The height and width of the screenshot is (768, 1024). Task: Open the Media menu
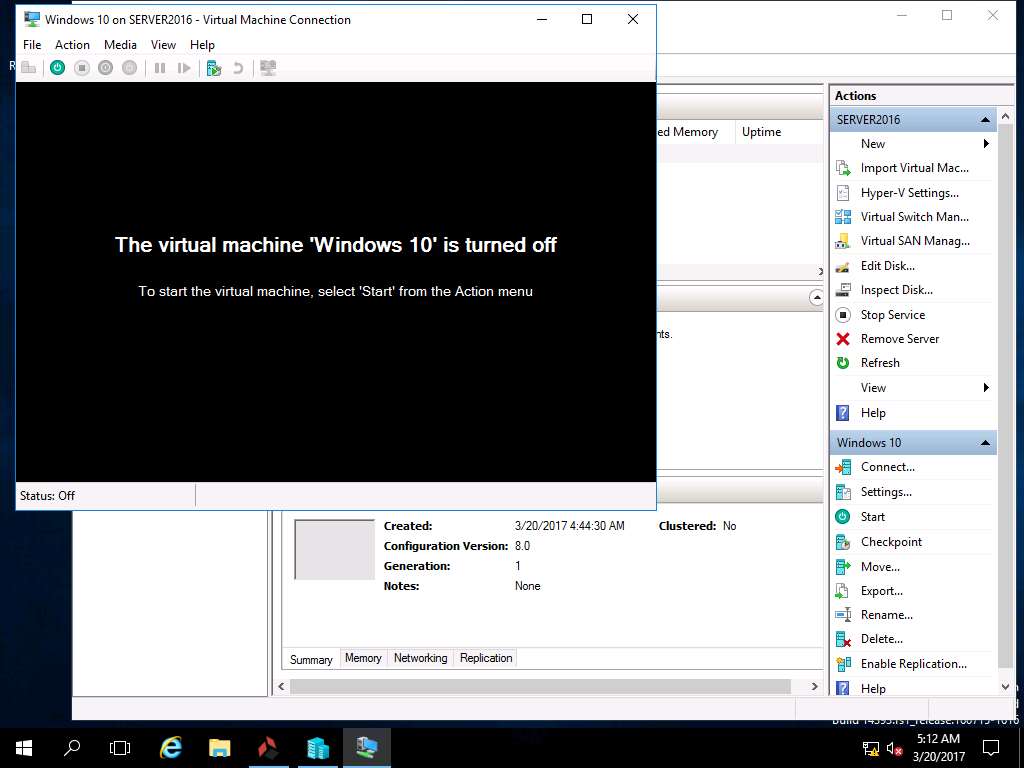tap(120, 44)
